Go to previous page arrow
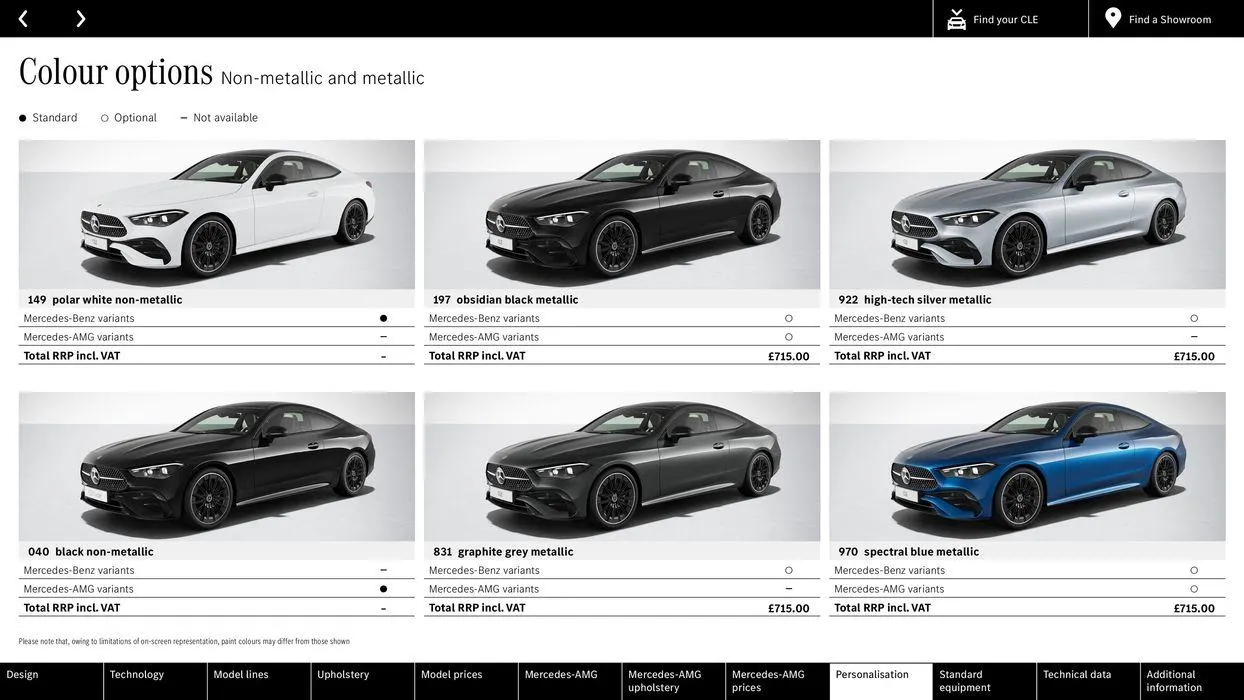1244x700 pixels. [x=23, y=19]
